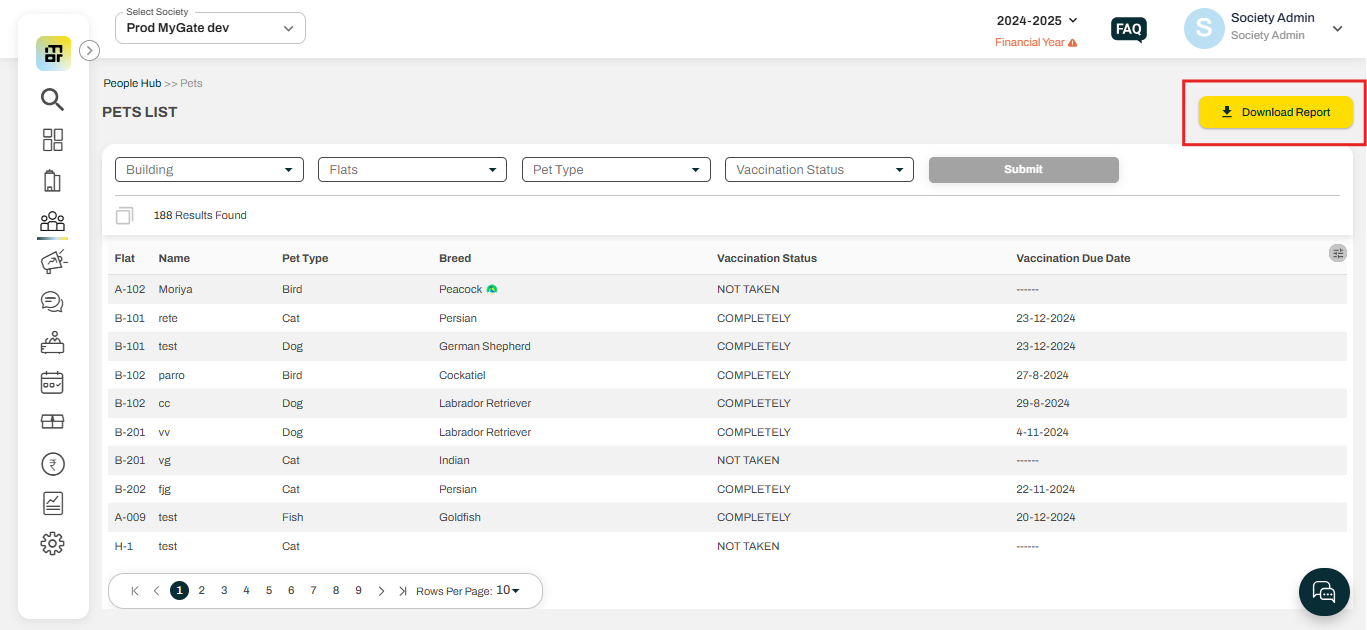Click the Breed column header
The height and width of the screenshot is (630, 1367).
[x=455, y=258]
